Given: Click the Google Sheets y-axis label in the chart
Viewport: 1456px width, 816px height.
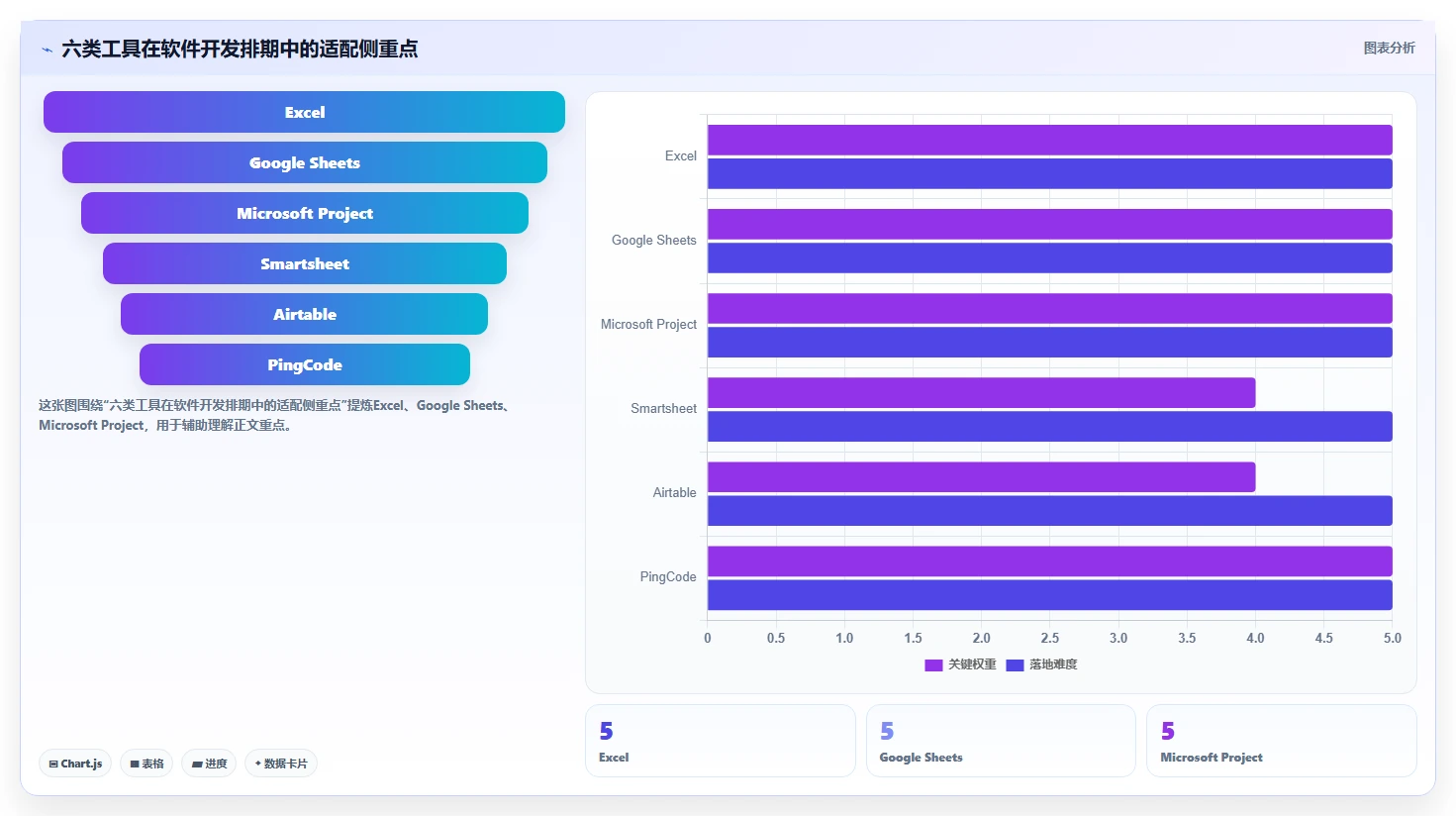Looking at the screenshot, I should (653, 241).
